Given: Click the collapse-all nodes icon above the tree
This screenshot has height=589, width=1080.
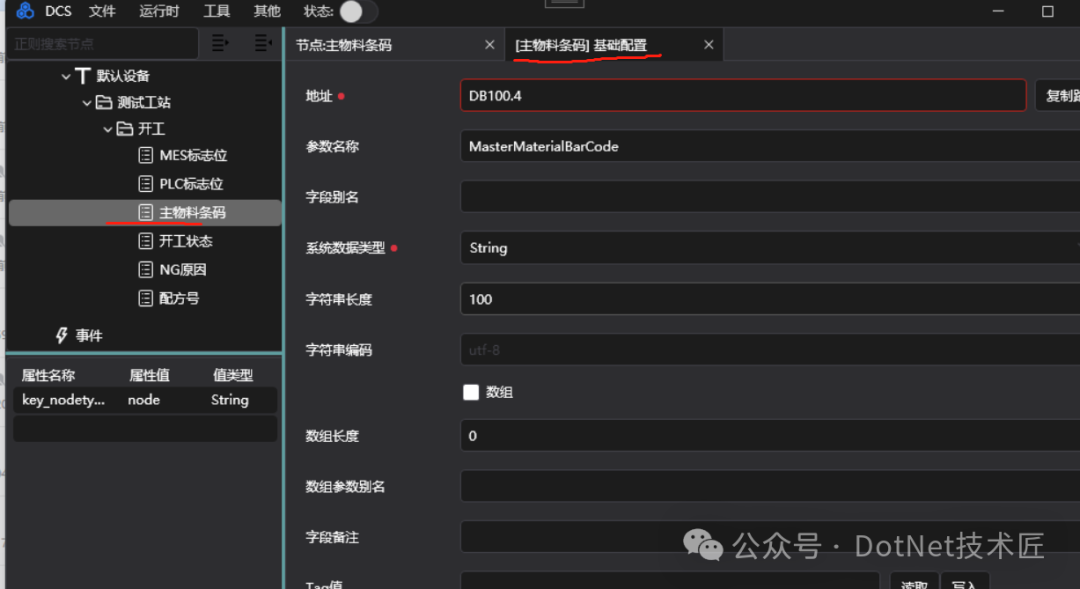Looking at the screenshot, I should coord(262,44).
